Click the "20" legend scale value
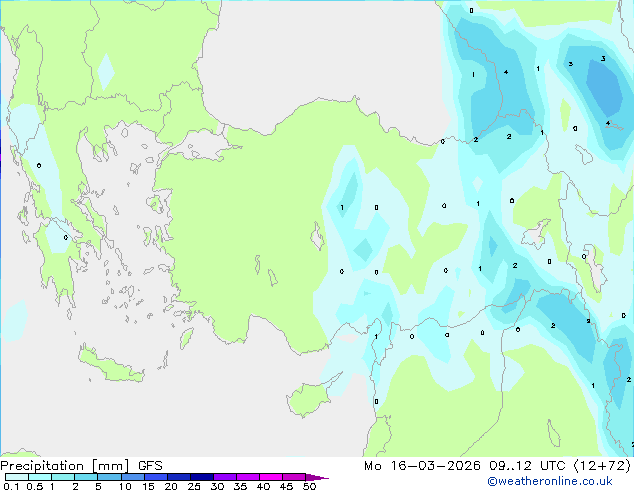The width and height of the screenshot is (634, 490). tap(171, 486)
